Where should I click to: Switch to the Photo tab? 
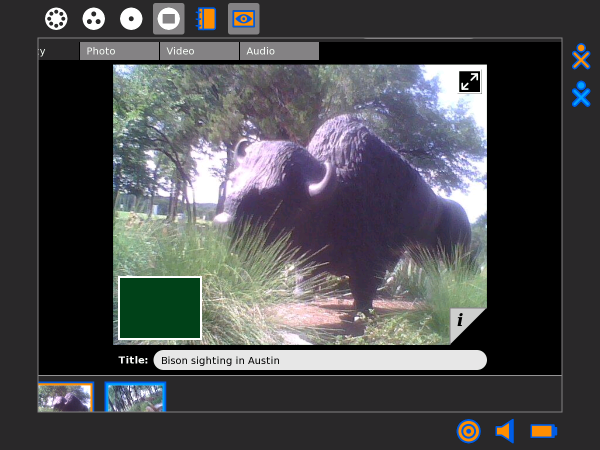[x=119, y=51]
